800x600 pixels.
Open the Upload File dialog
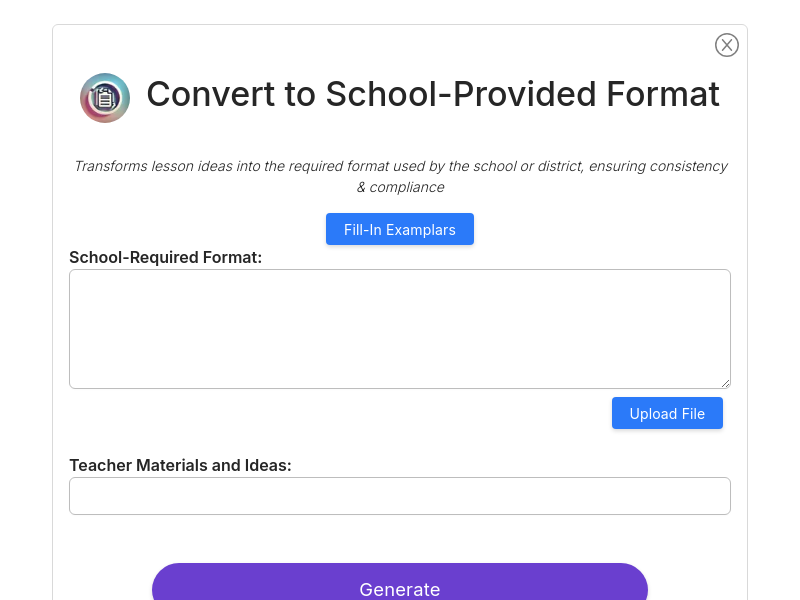pos(667,413)
